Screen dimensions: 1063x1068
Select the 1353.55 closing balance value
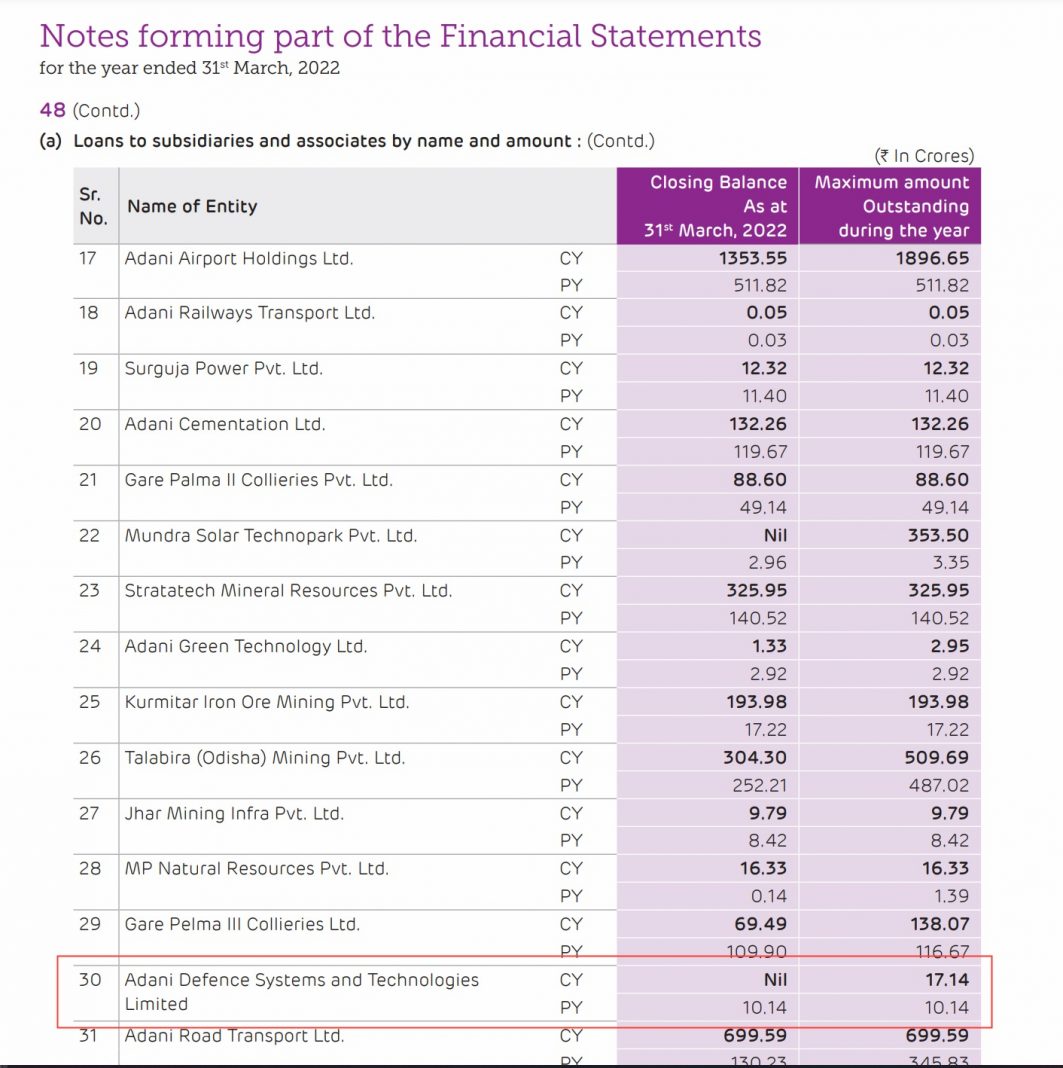tap(752, 259)
